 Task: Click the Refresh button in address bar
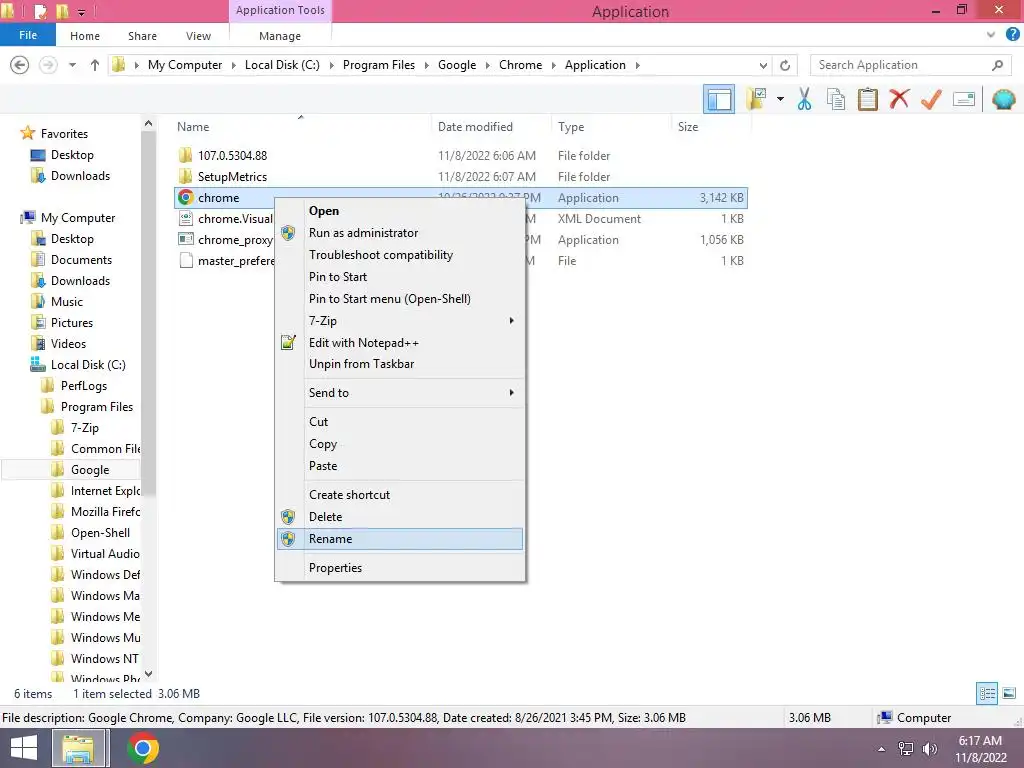(785, 65)
